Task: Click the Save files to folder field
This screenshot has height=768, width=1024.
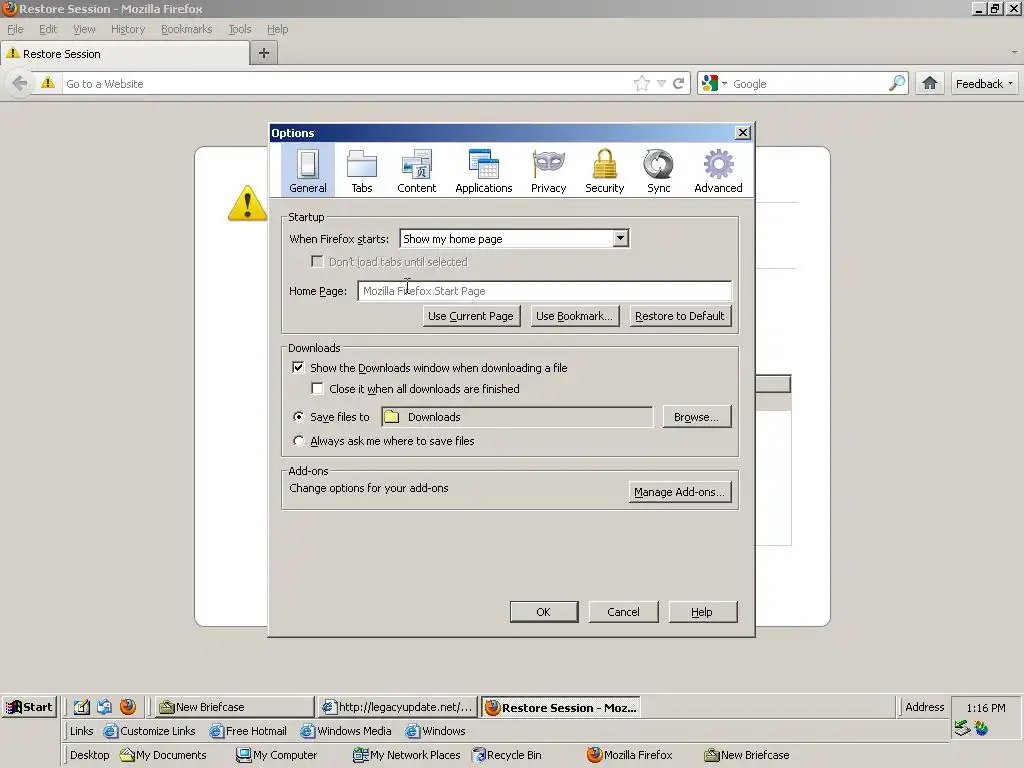Action: 515,417
